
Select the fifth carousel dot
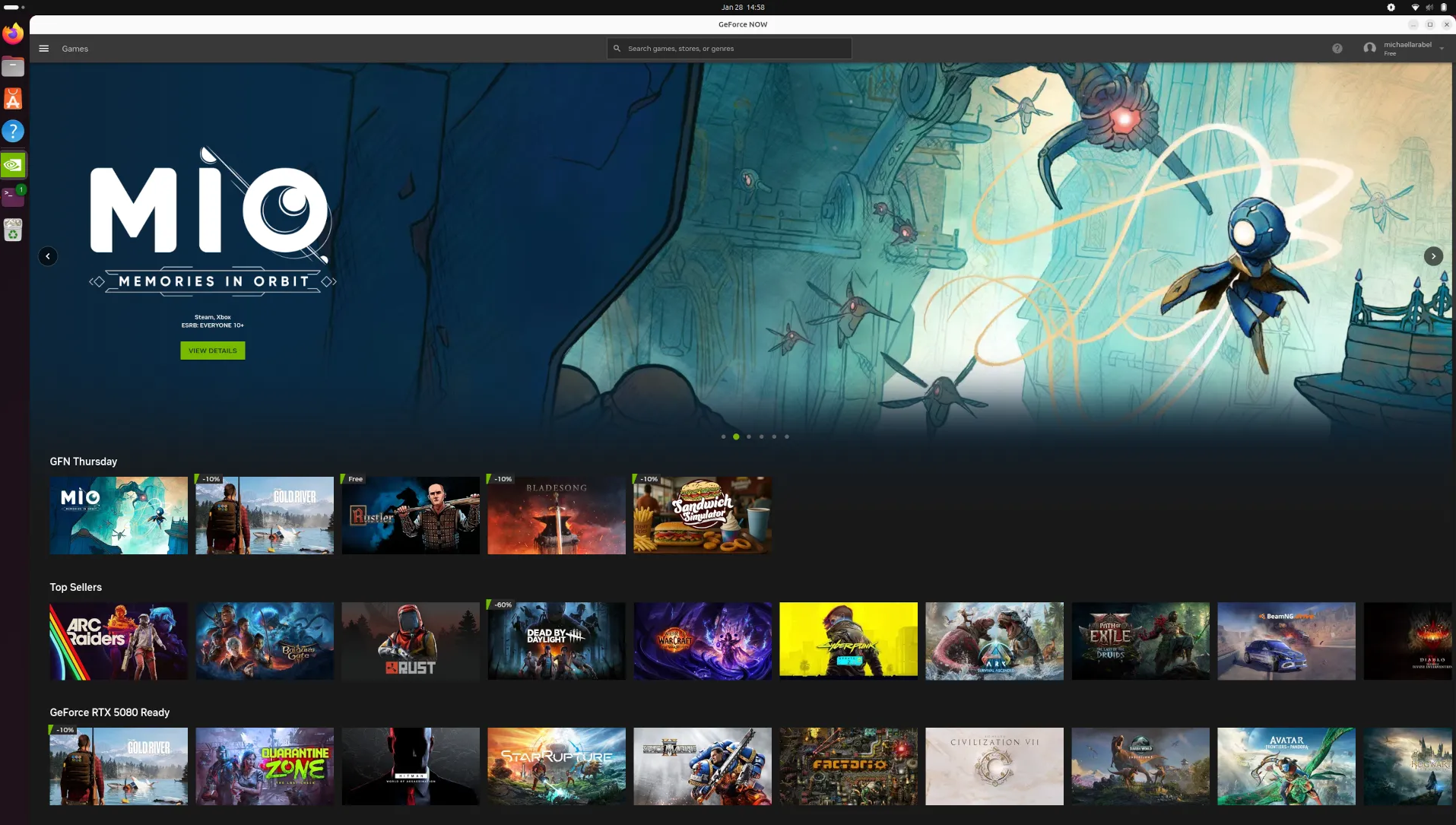(774, 436)
